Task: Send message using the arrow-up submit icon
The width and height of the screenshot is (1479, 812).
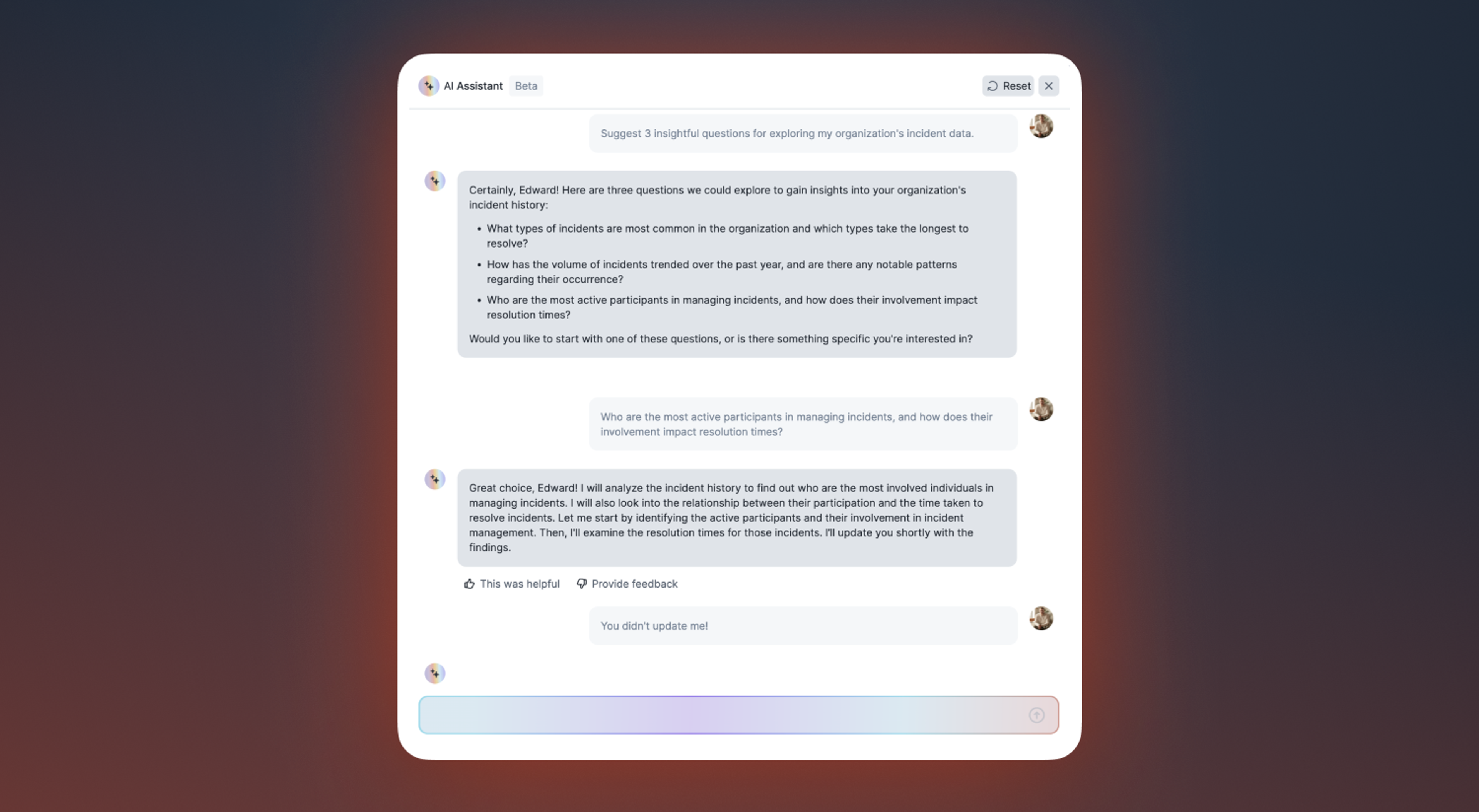Action: point(1036,715)
